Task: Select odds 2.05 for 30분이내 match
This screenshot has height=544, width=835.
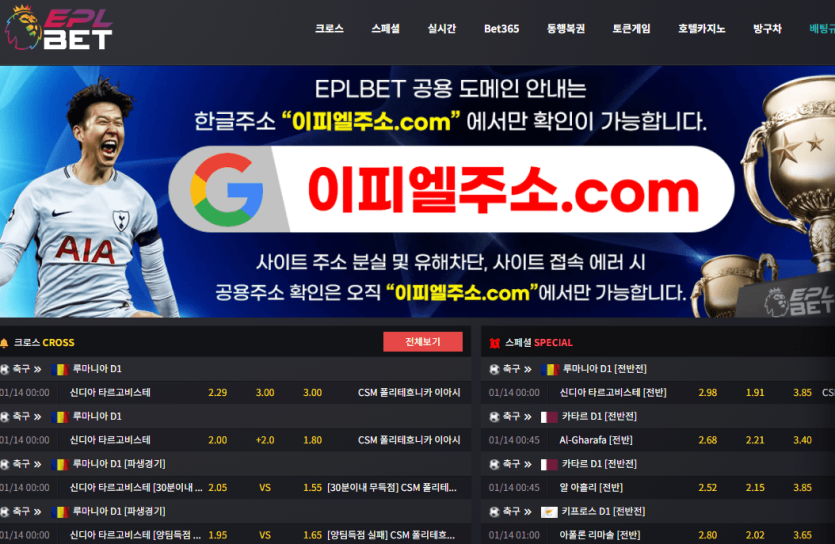Action: point(217,488)
